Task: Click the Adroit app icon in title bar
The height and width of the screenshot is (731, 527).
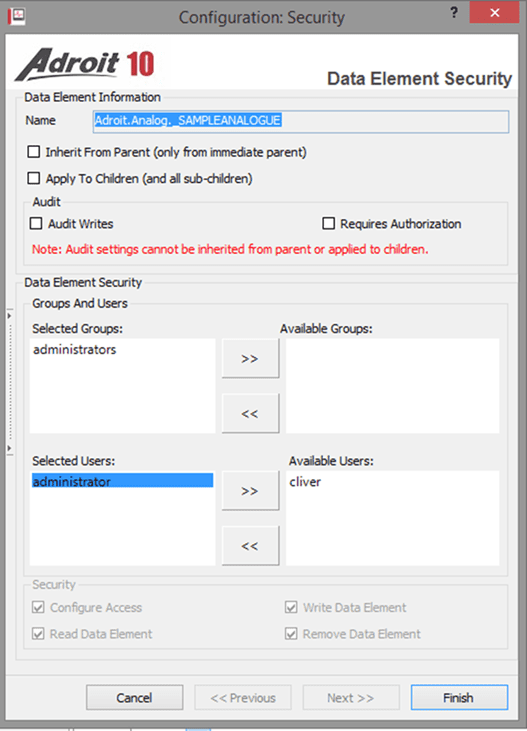Action: tap(17, 16)
